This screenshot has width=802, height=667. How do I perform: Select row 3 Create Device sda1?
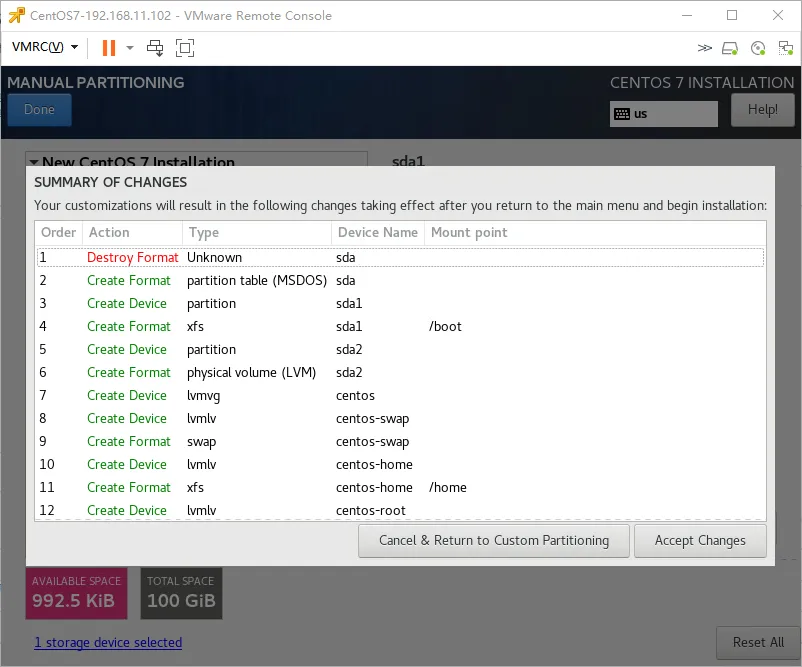coord(400,303)
